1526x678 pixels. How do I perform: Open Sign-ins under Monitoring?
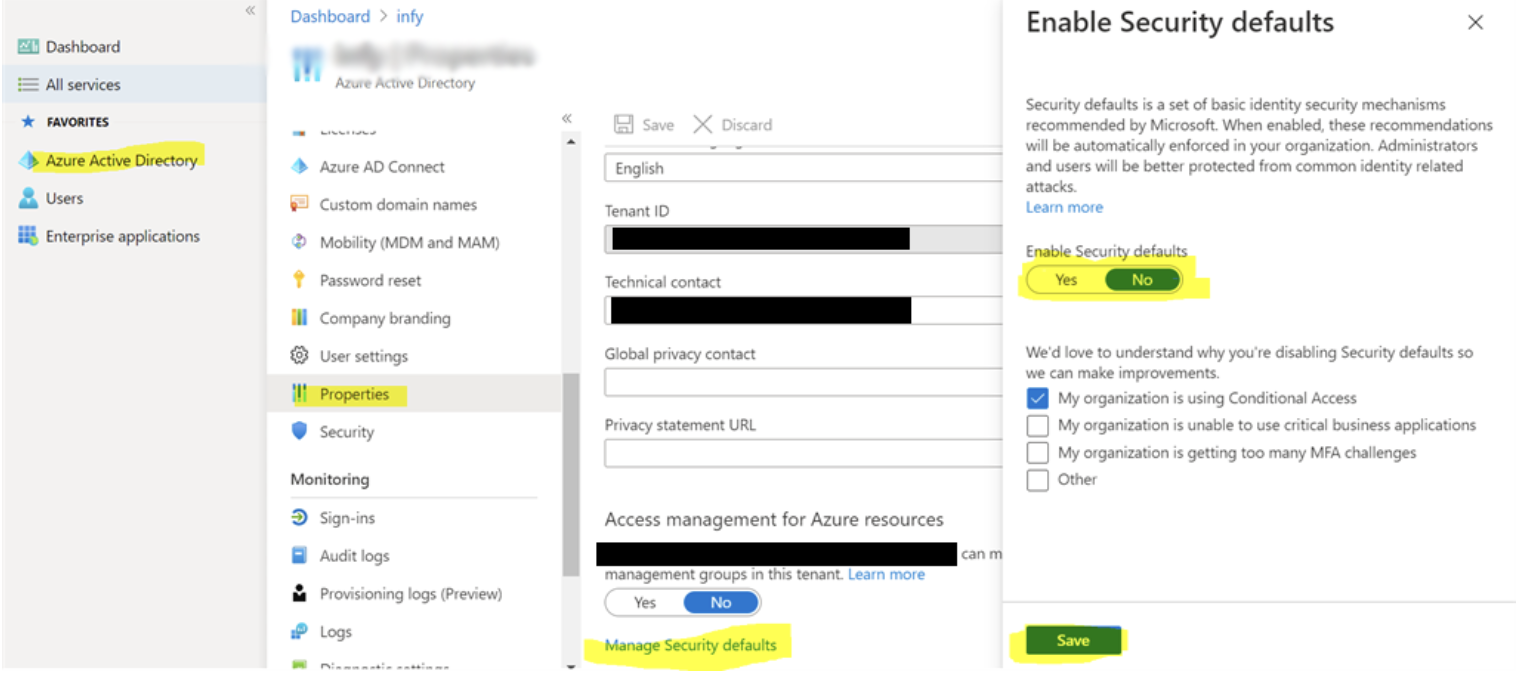(347, 518)
